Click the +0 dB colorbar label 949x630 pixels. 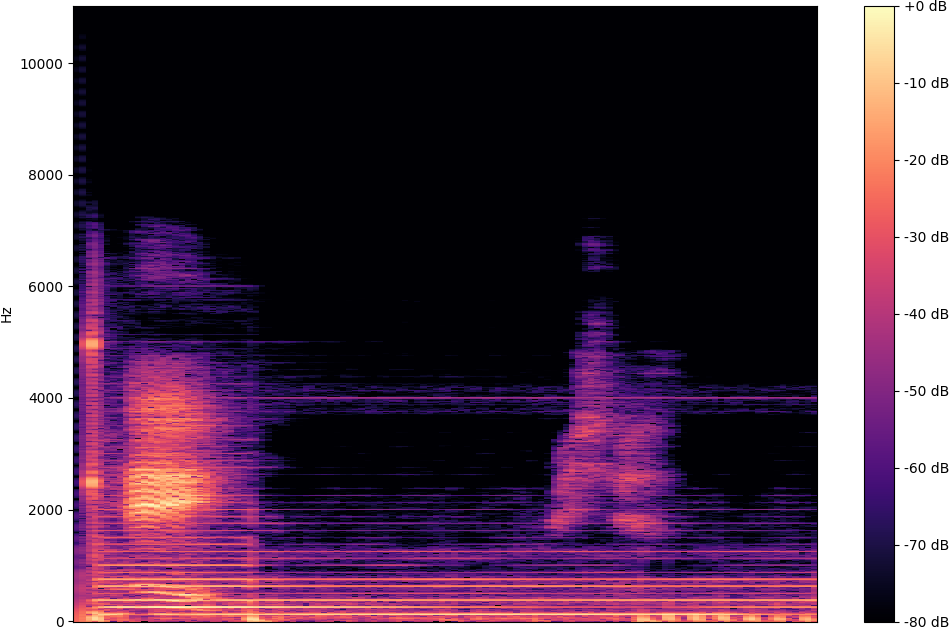point(926,7)
